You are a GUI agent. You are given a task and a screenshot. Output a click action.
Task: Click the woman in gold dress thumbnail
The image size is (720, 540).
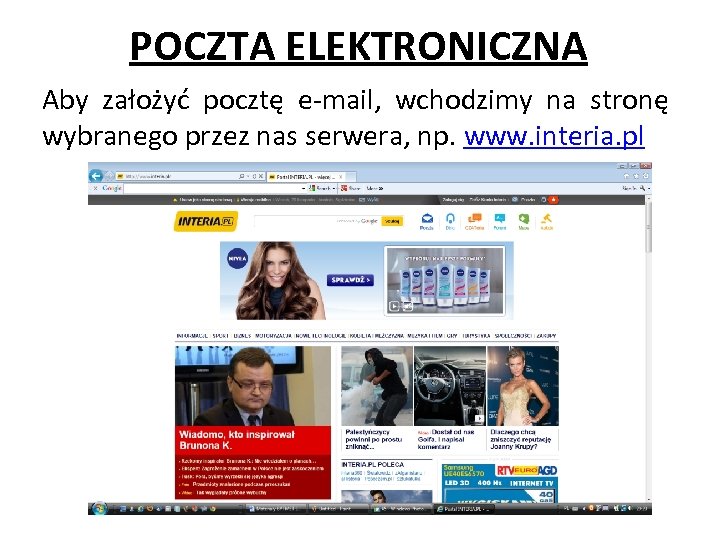coord(523,386)
